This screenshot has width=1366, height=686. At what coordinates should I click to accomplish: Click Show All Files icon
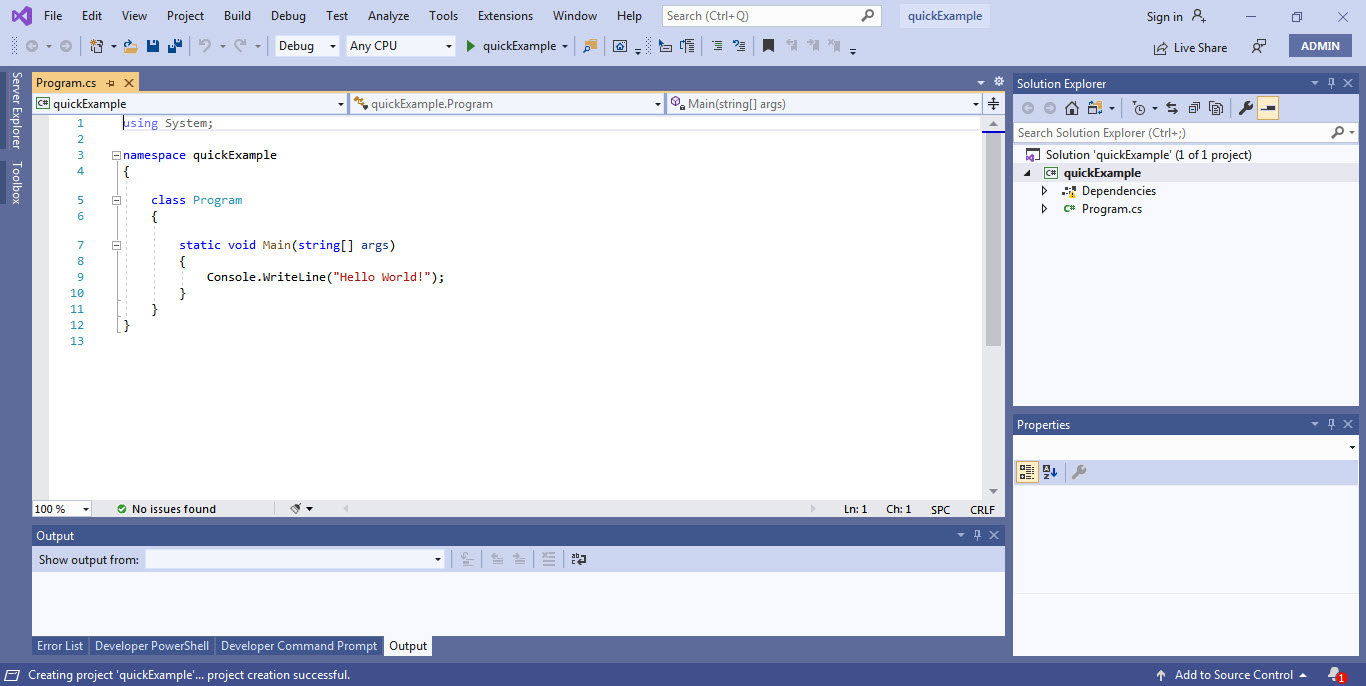pyautogui.click(x=1216, y=108)
